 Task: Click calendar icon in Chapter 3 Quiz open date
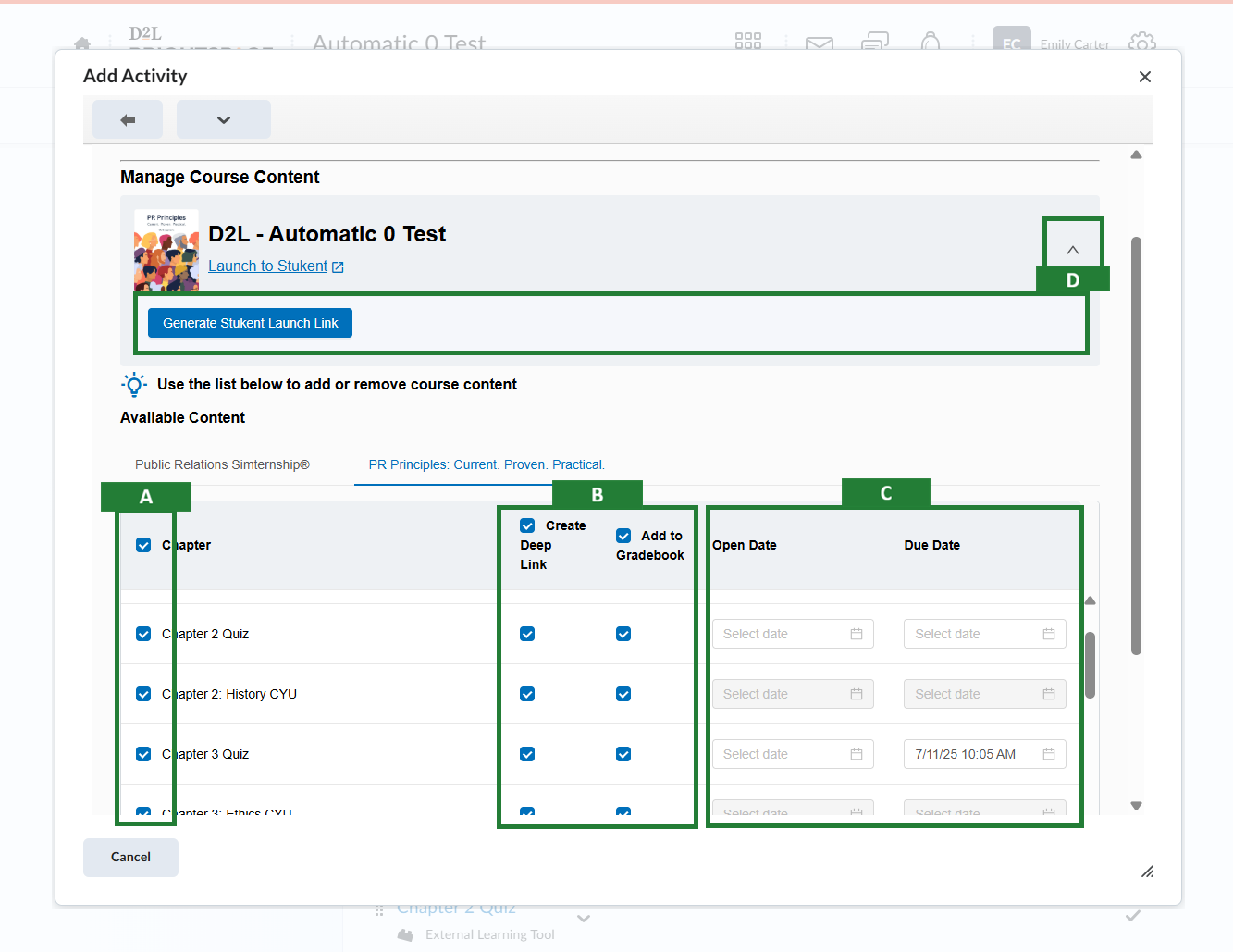[x=857, y=754]
